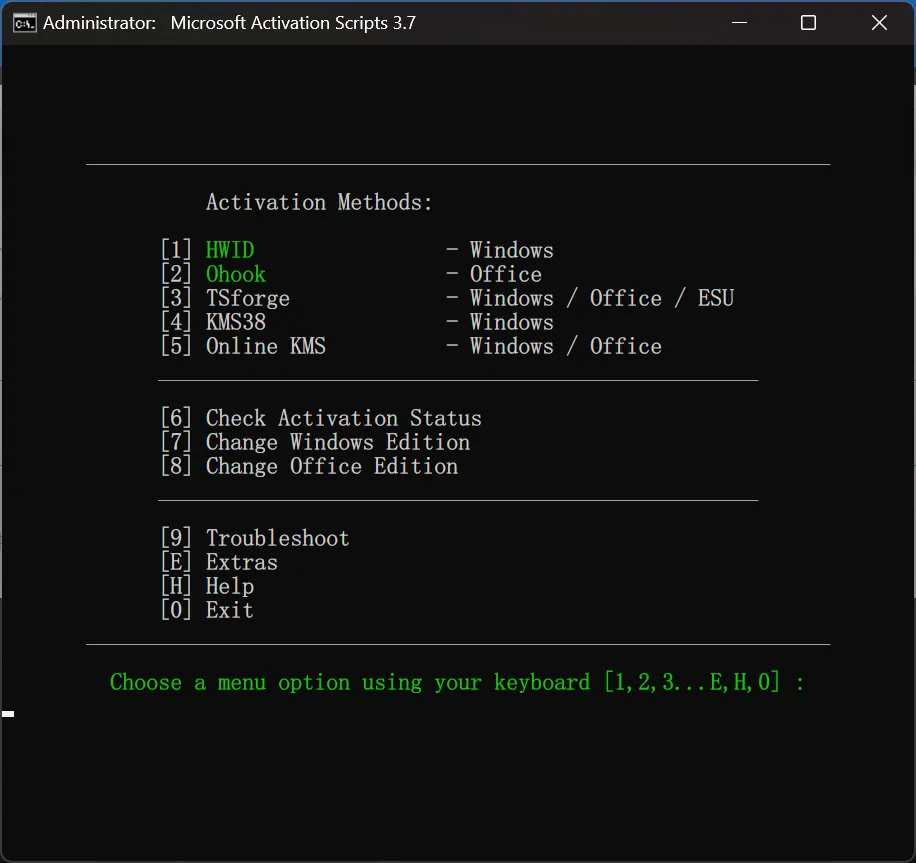Screen dimensions: 916x863
Task: Close the Microsoft Activation Scripts window
Action: click(879, 23)
